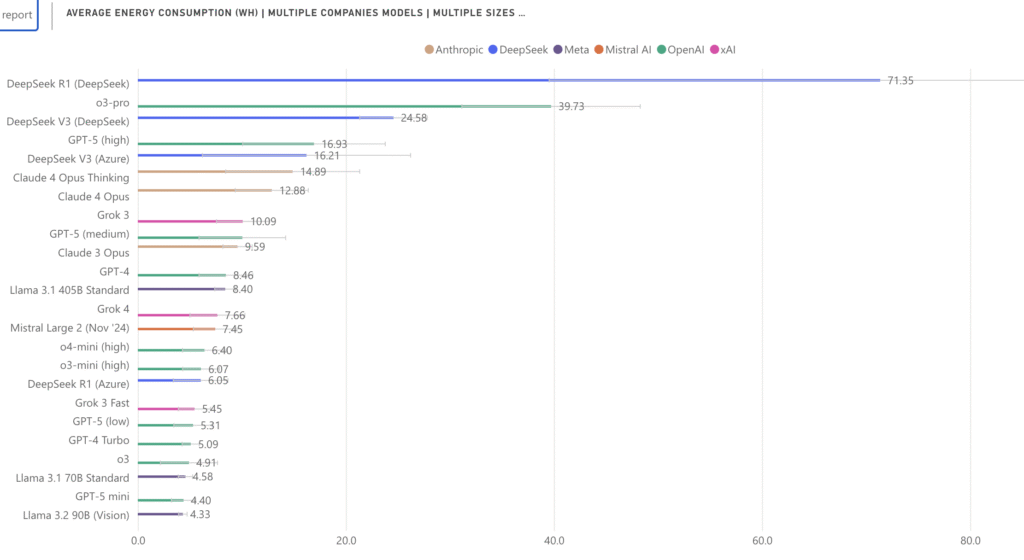Viewport: 1024px width, 560px height.
Task: Click the Average Energy Consumption chart title
Action: click(295, 13)
